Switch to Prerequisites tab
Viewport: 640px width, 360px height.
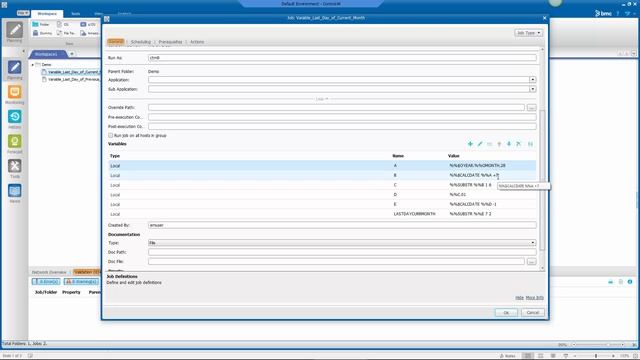(170, 42)
